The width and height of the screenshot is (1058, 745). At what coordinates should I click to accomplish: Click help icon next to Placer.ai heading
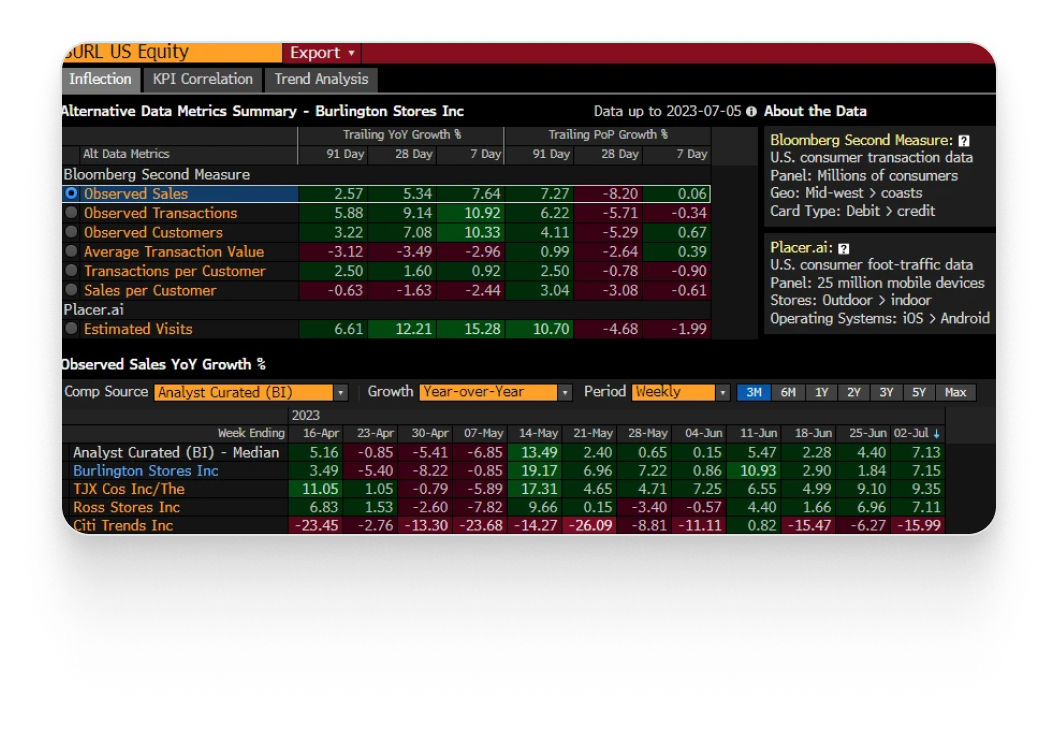click(843, 248)
